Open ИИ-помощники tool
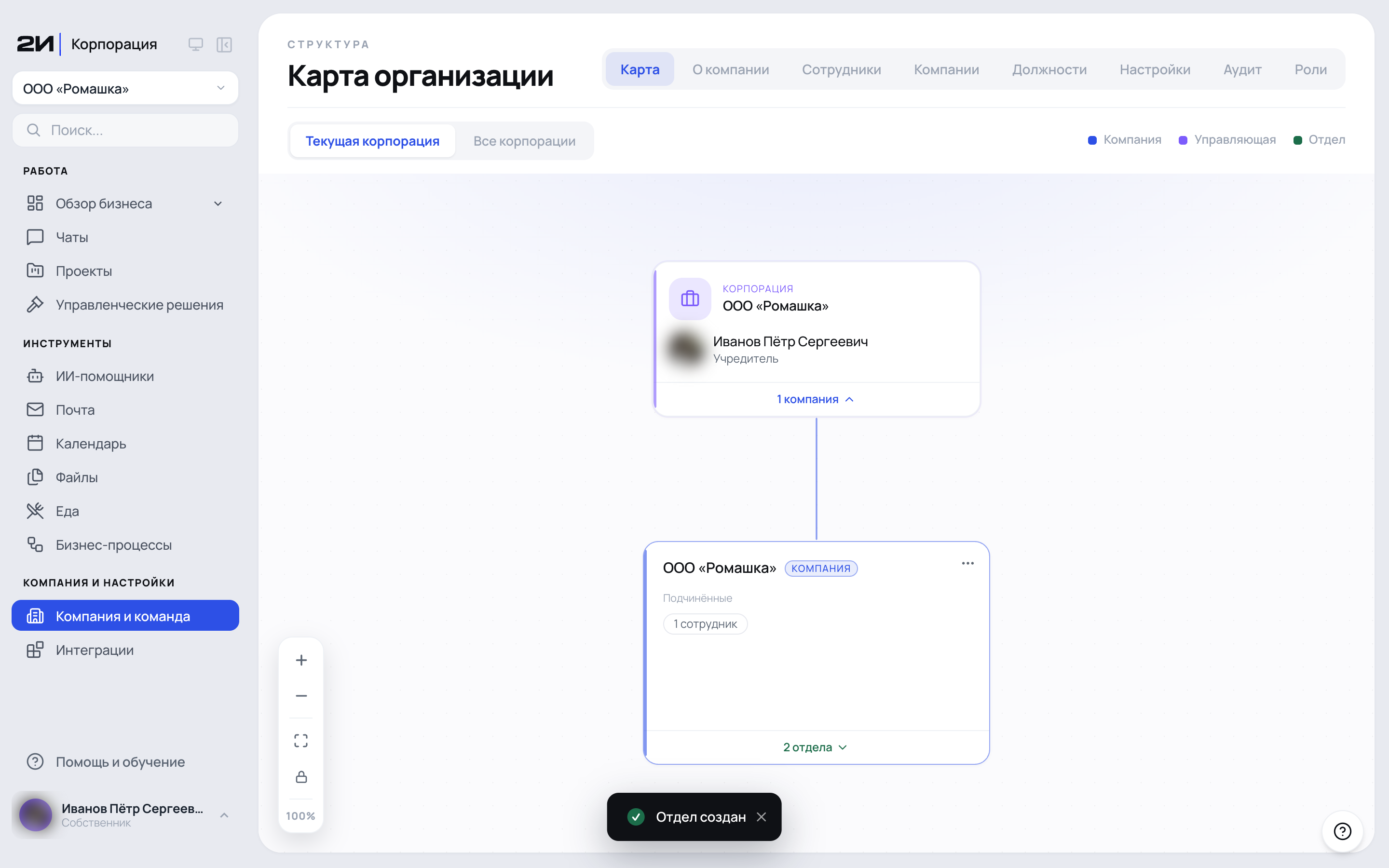This screenshot has height=868, width=1389. coord(125,376)
